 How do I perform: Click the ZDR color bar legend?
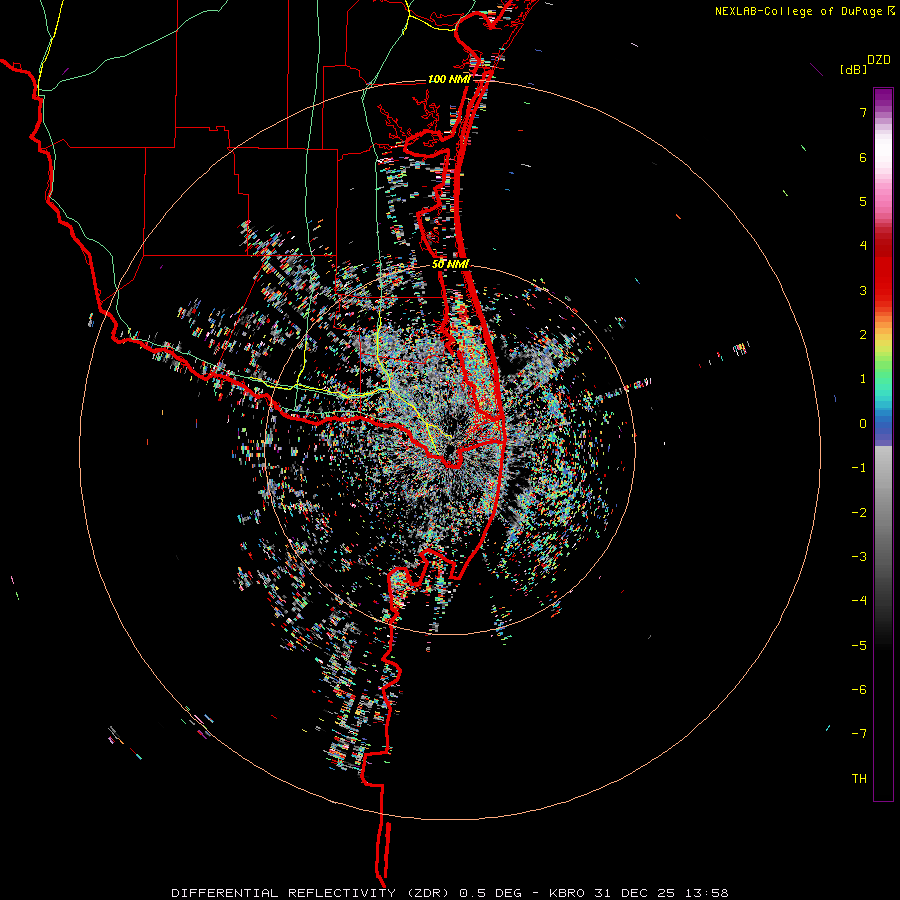pyautogui.click(x=883, y=444)
